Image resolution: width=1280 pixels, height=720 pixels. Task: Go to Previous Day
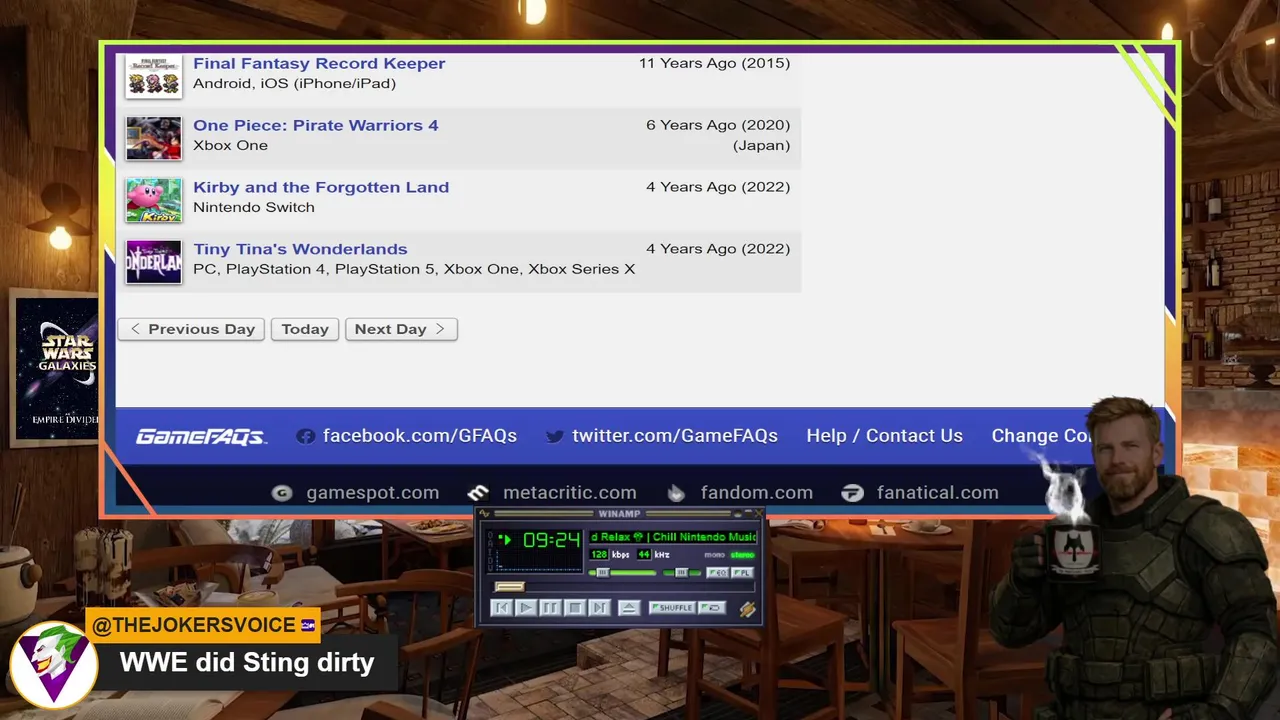(191, 329)
